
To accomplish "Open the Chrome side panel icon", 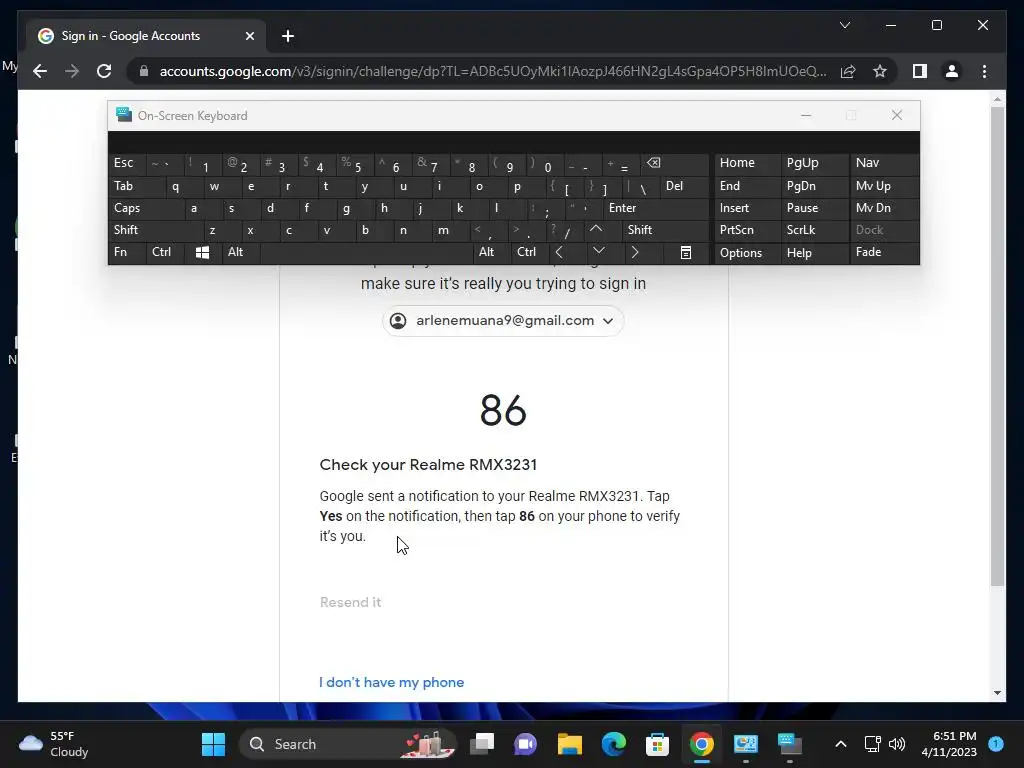I will [920, 71].
